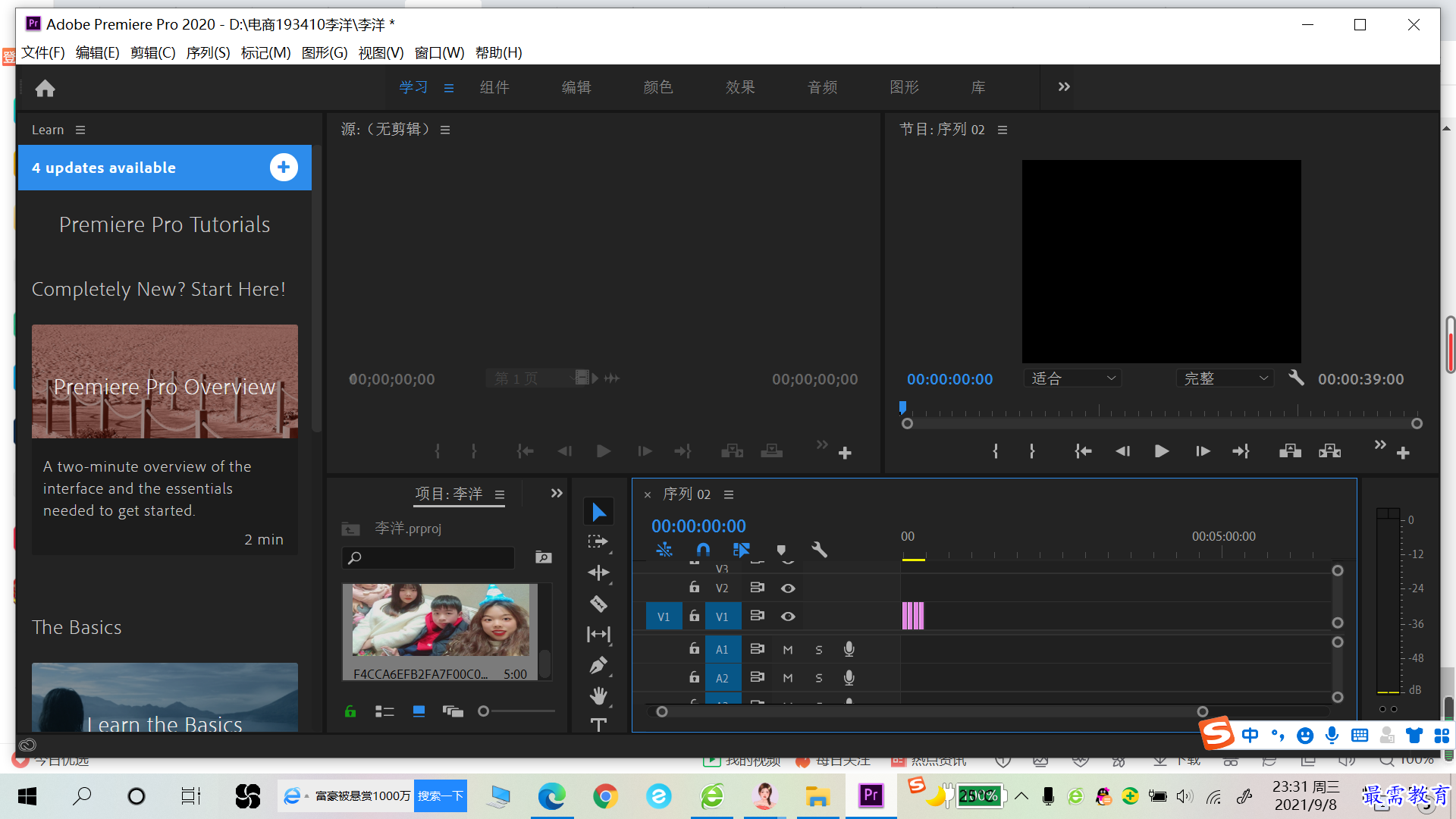Open Program monitor panel menu
The height and width of the screenshot is (819, 1456).
click(x=1003, y=130)
